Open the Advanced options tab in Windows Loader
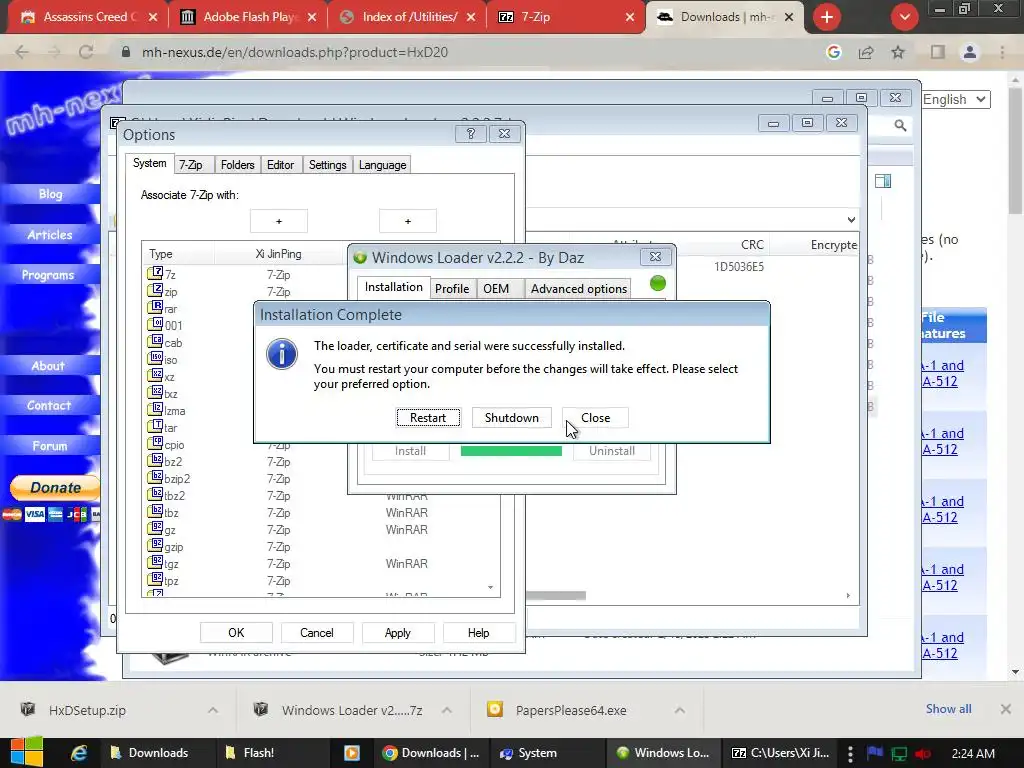The image size is (1024, 768). pyautogui.click(x=579, y=289)
